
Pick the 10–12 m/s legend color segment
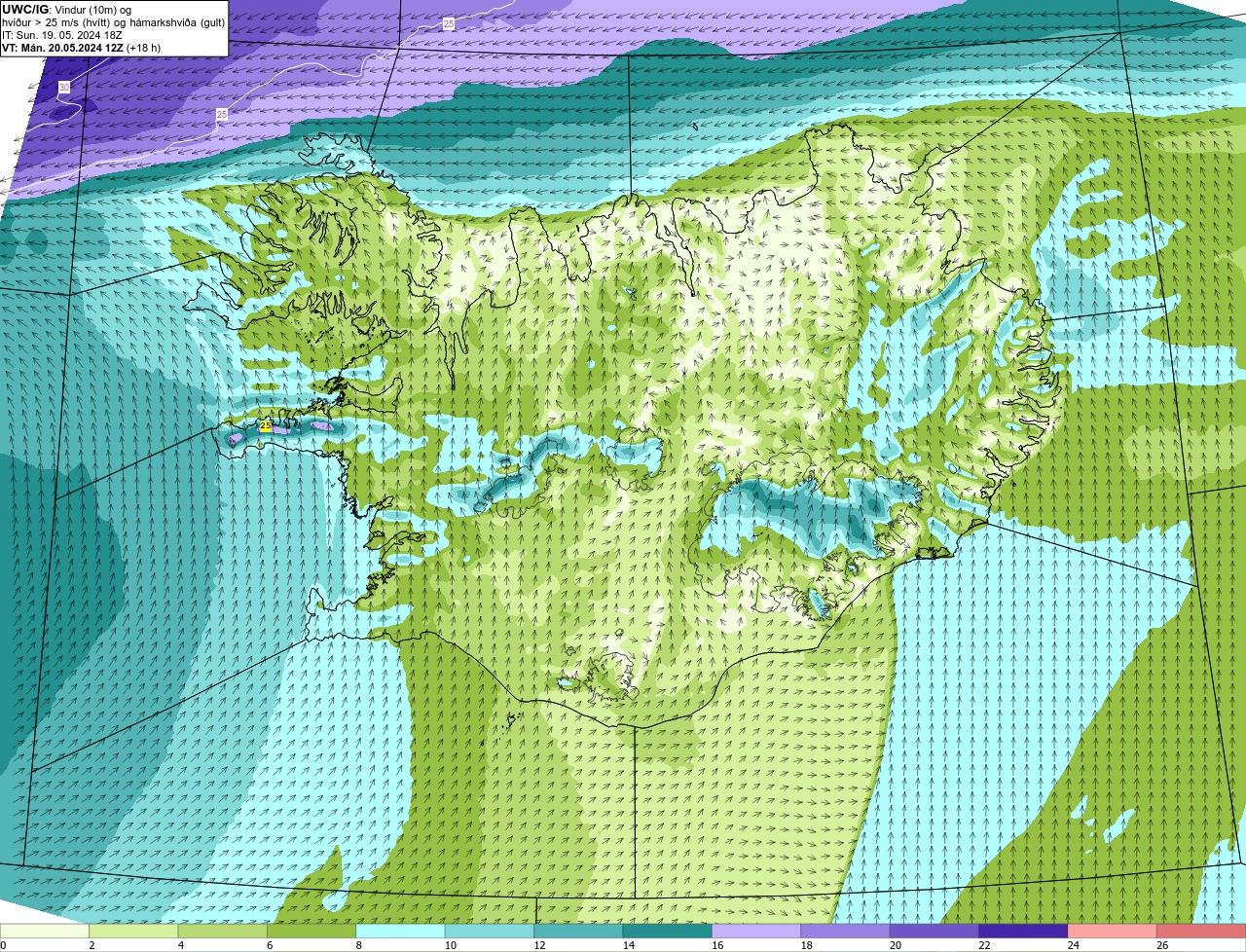[490, 931]
